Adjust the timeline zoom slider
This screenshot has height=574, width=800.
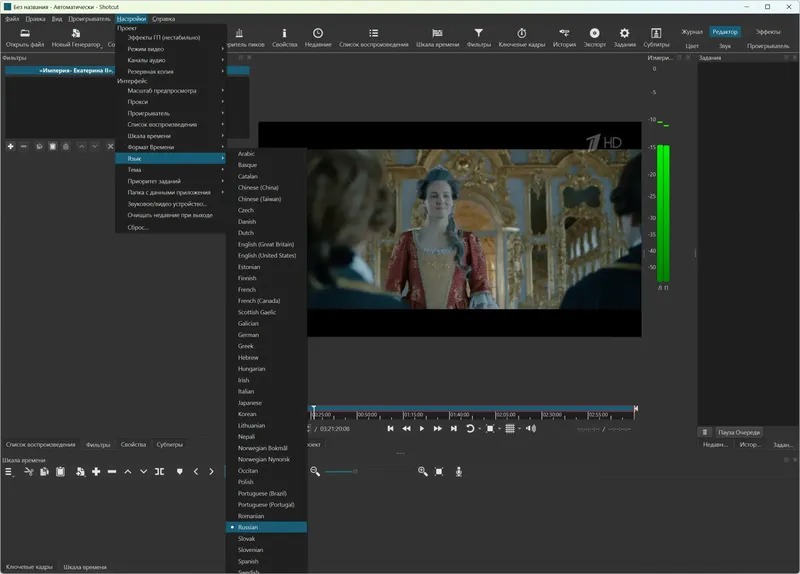pyautogui.click(x=355, y=471)
